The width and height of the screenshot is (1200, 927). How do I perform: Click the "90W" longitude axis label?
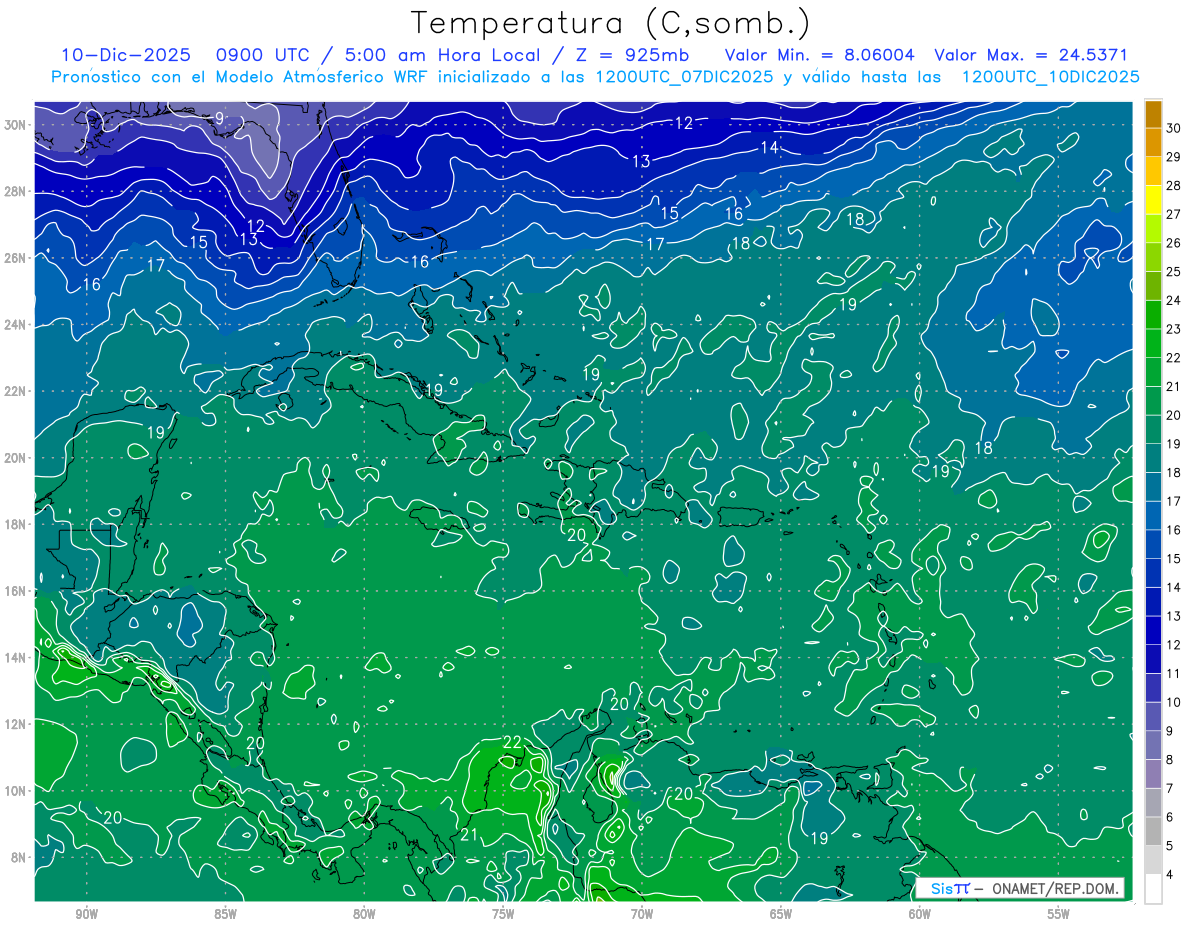click(87, 914)
